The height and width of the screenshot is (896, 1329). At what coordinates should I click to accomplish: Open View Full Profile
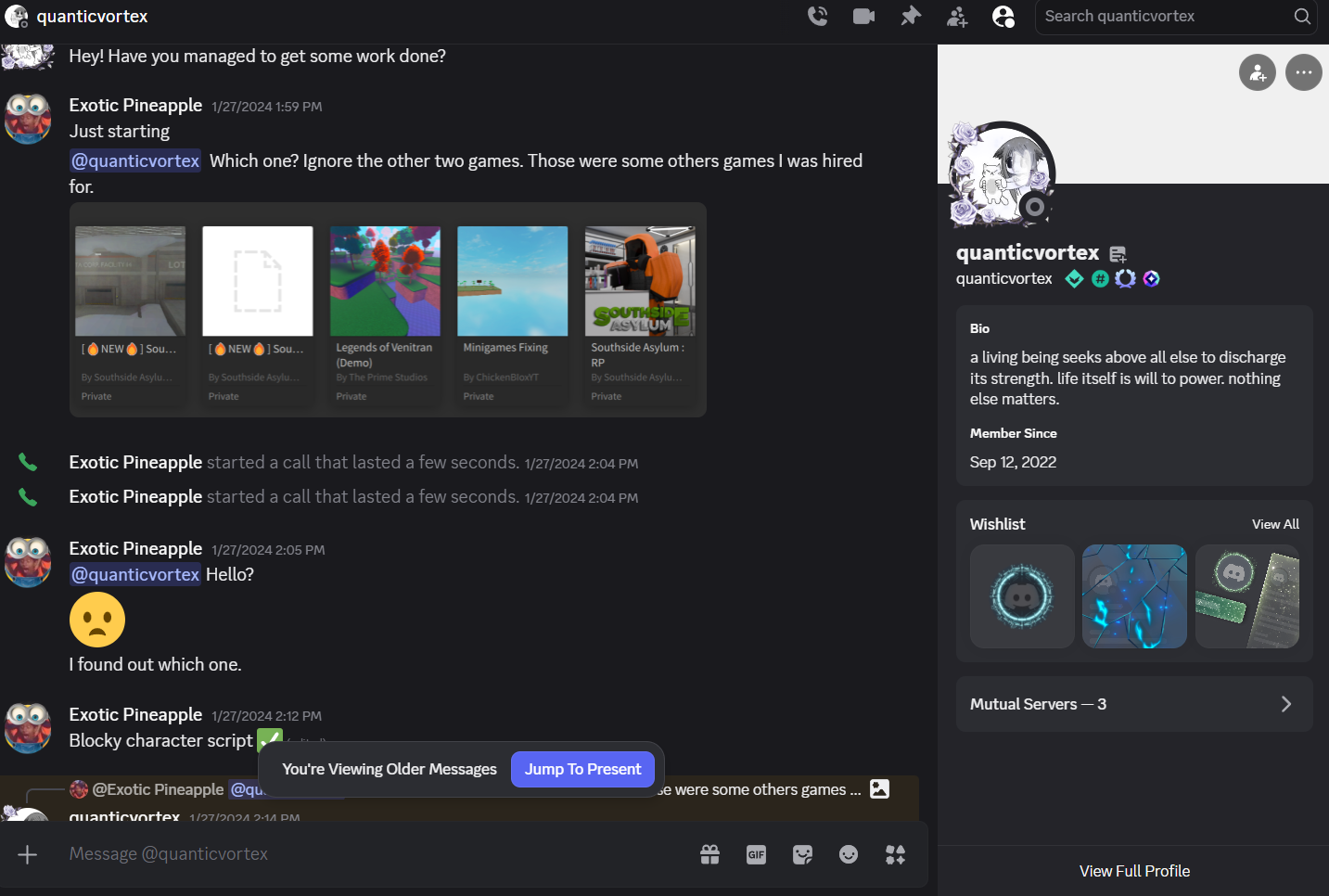click(1133, 871)
